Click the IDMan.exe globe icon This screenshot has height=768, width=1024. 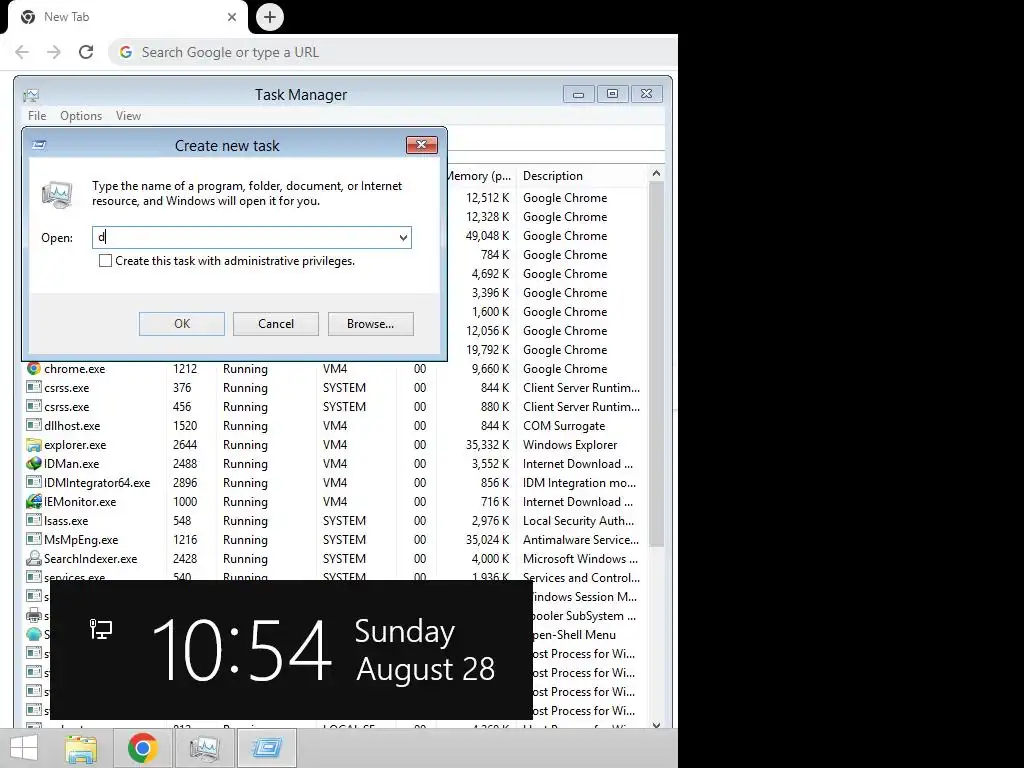click(x=33, y=464)
